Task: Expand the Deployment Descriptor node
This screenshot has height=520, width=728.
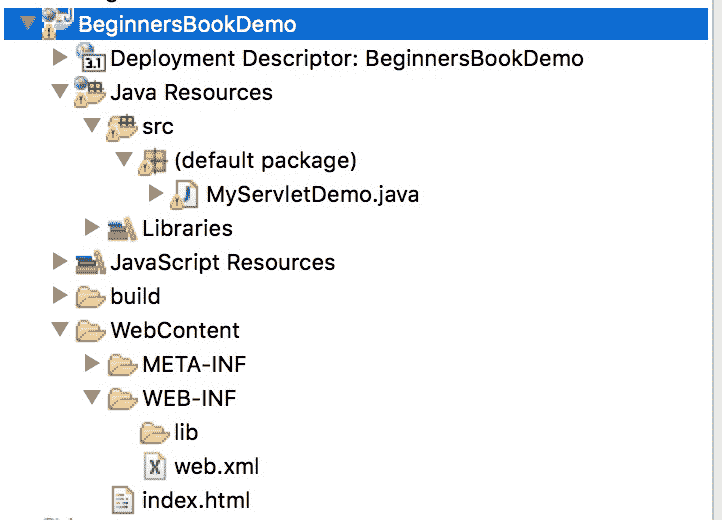Action: pyautogui.click(x=60, y=58)
